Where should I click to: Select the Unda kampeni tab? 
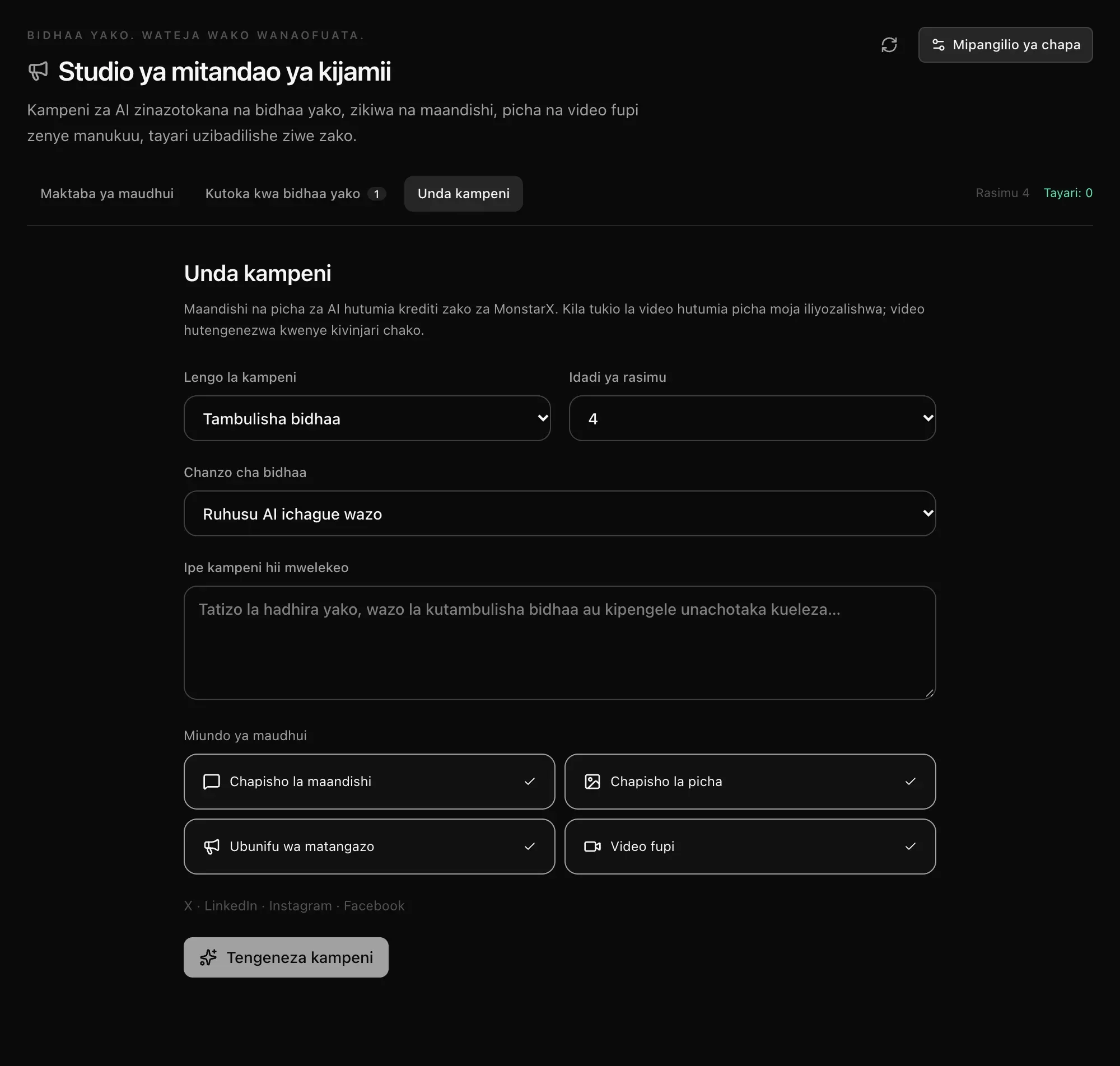[463, 194]
